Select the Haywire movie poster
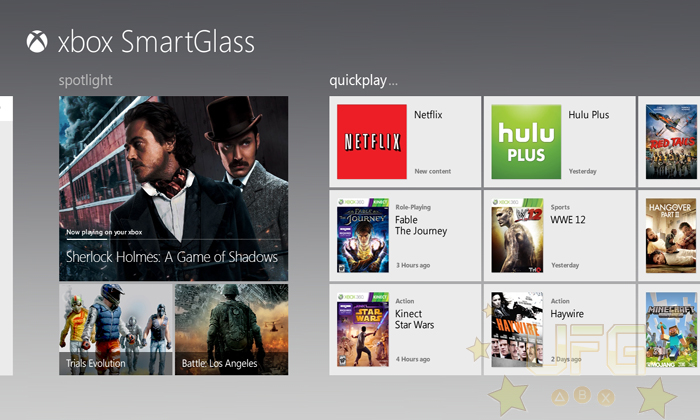Image resolution: width=700 pixels, height=420 pixels. click(x=517, y=329)
